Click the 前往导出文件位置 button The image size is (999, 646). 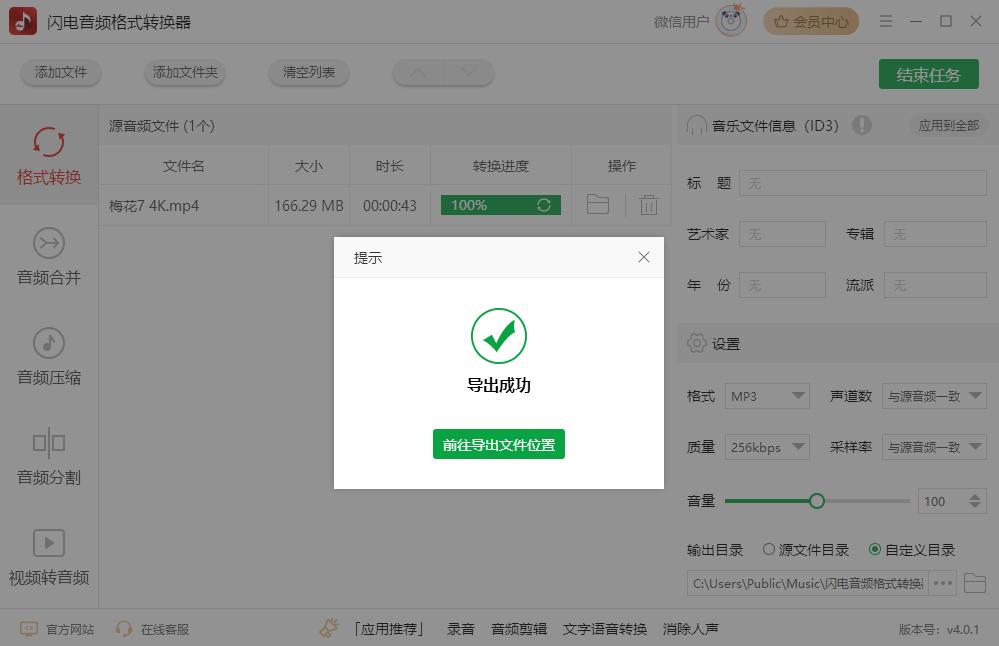[x=498, y=444]
